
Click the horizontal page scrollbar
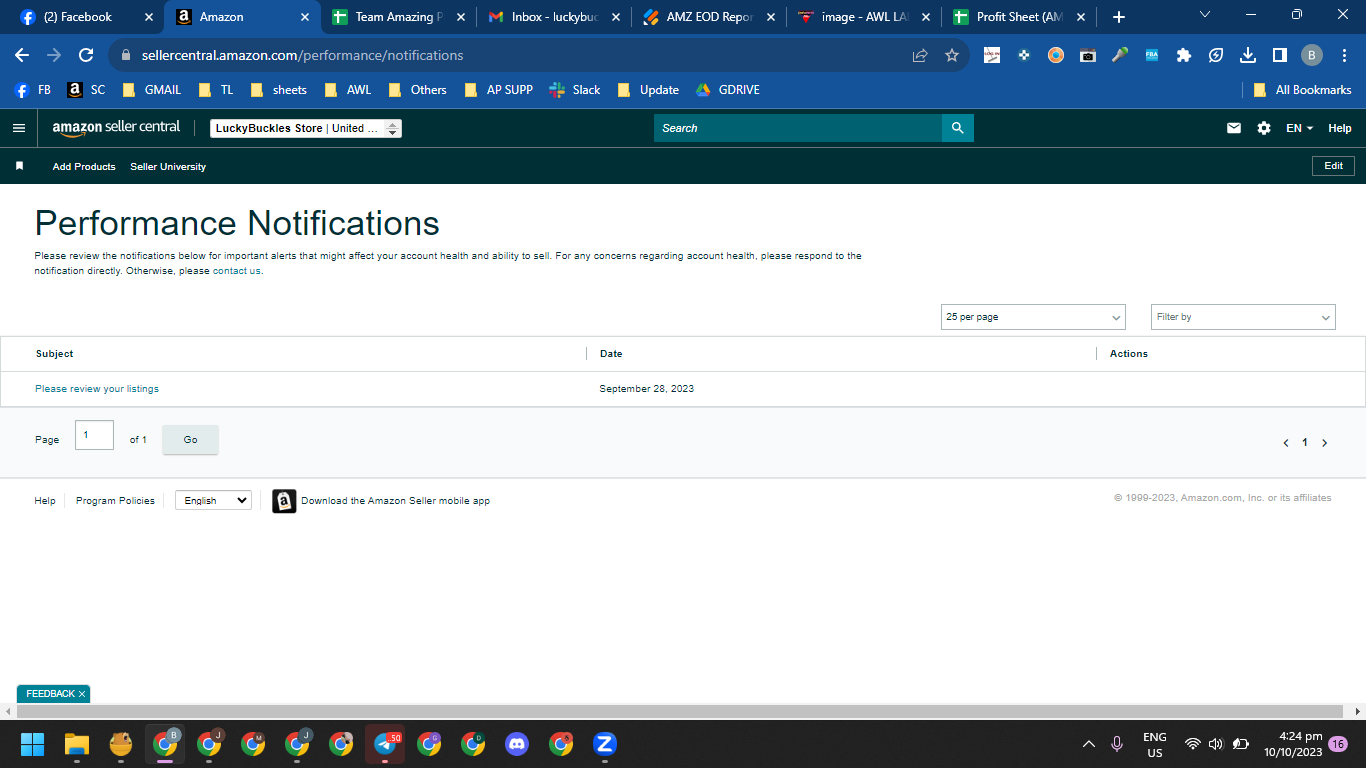tap(682, 711)
